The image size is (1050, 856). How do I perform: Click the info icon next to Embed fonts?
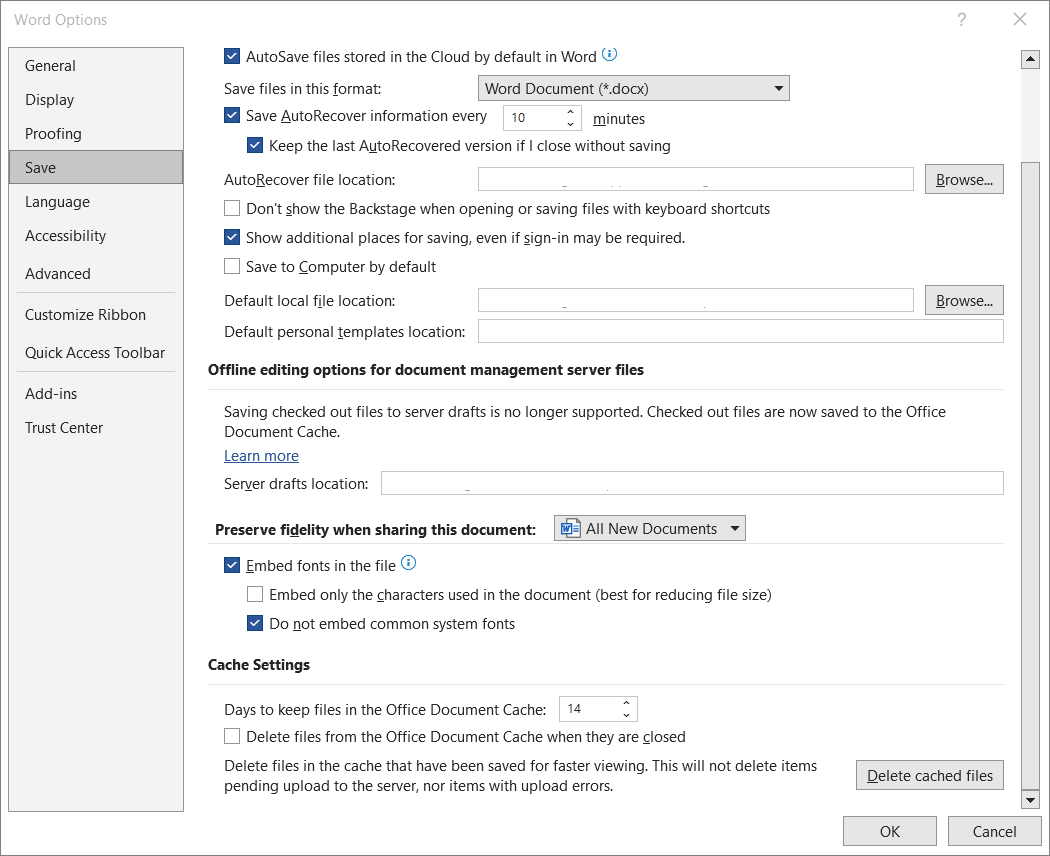(x=408, y=563)
